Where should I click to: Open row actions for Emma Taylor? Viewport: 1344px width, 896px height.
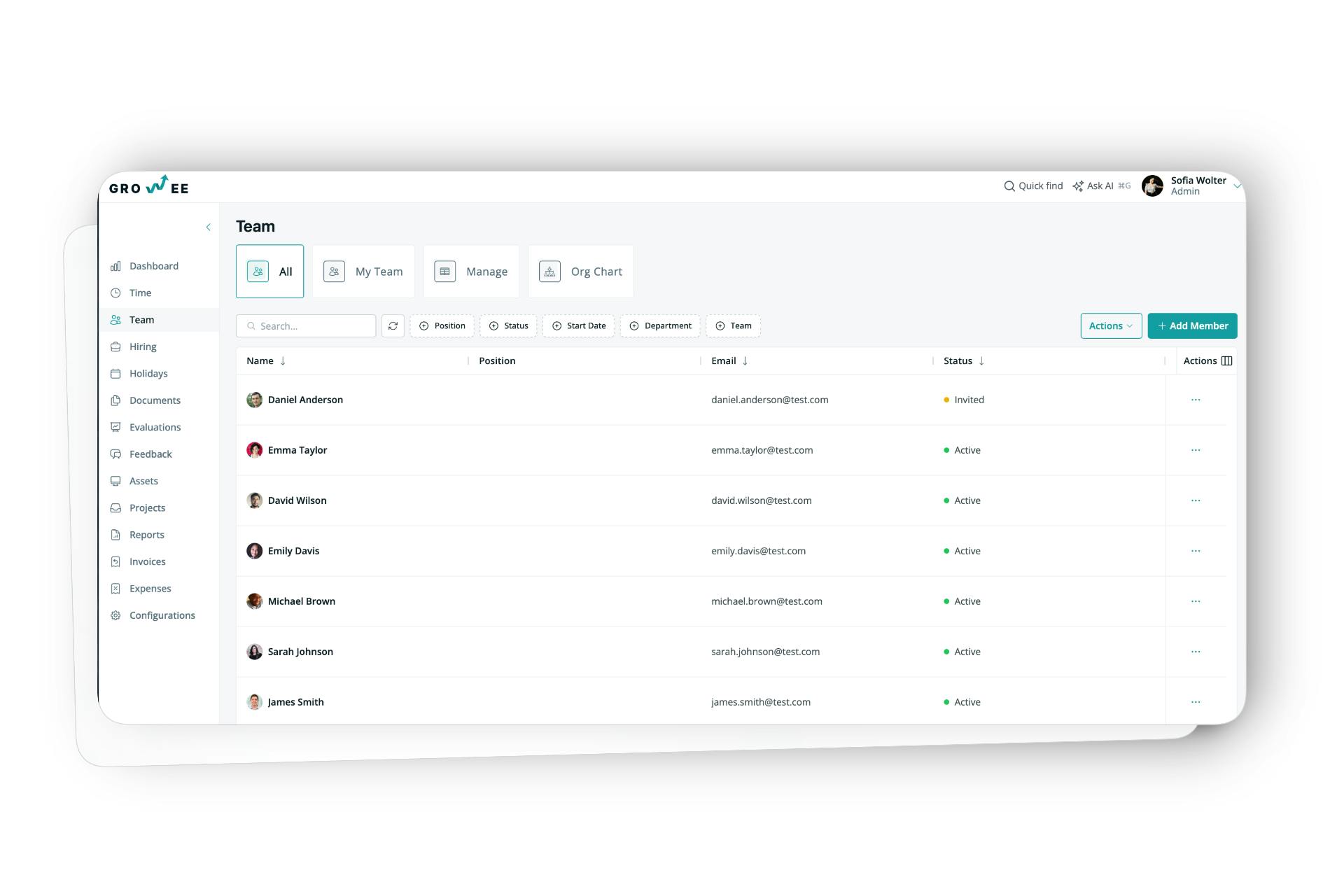tap(1196, 450)
